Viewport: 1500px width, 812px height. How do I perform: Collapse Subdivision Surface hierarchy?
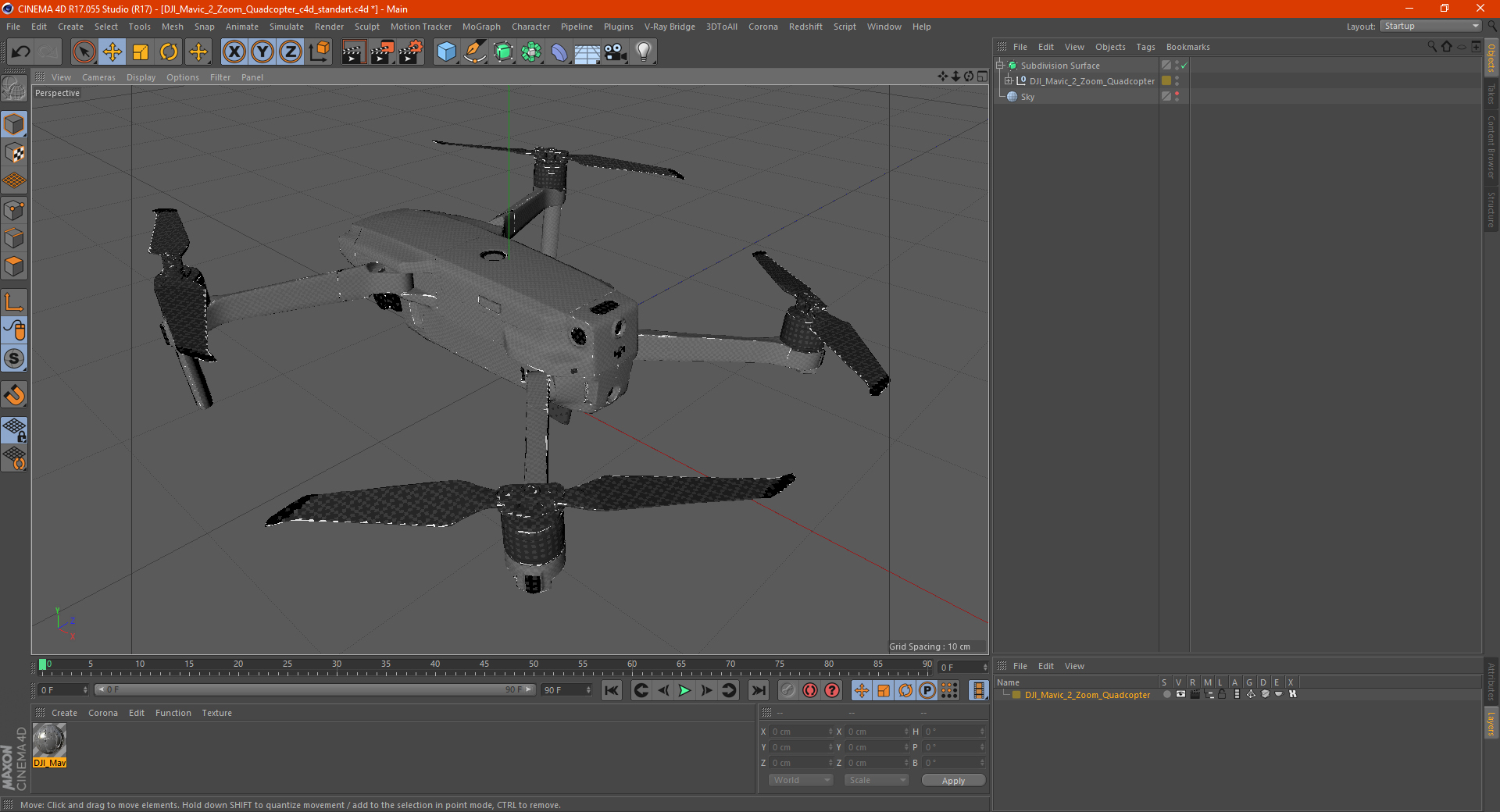point(999,65)
